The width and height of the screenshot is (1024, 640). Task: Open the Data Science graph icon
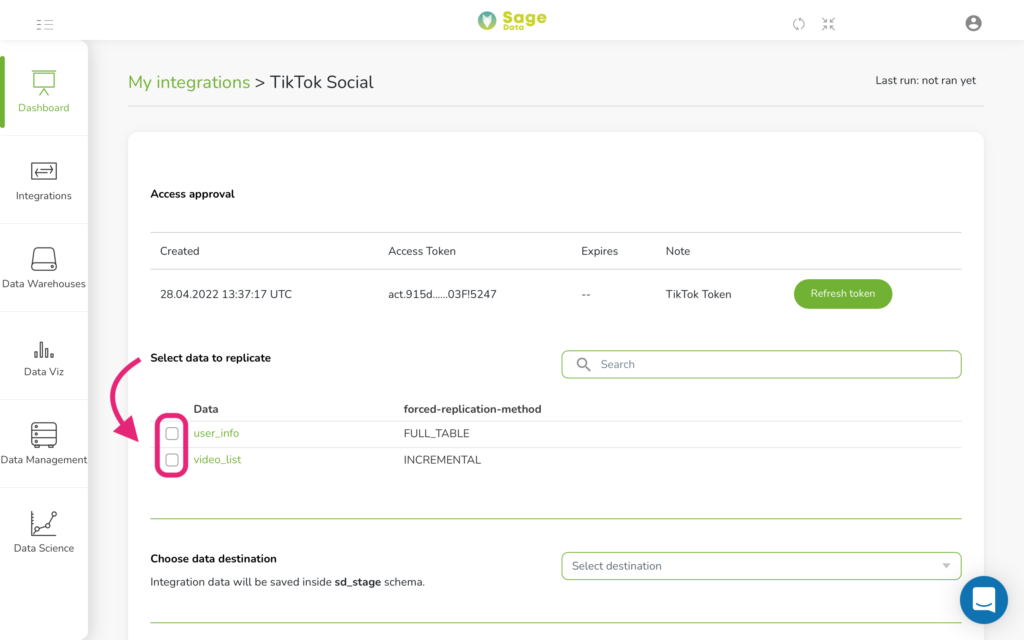[x=44, y=523]
